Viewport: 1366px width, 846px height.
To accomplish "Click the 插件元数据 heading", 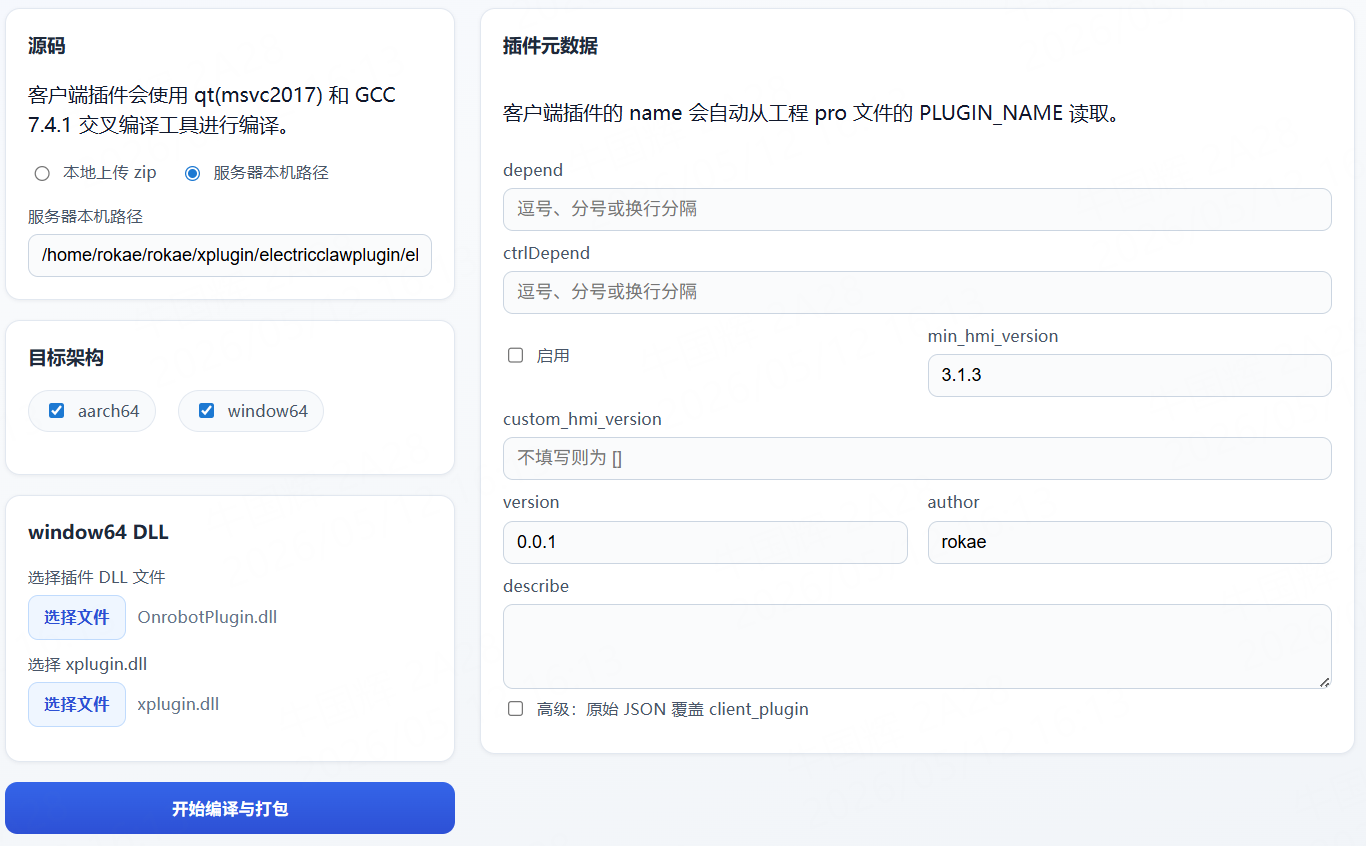I will [550, 46].
